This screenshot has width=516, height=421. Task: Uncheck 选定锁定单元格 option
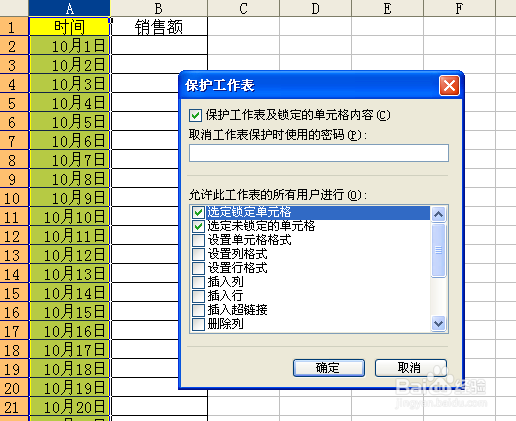click(198, 212)
